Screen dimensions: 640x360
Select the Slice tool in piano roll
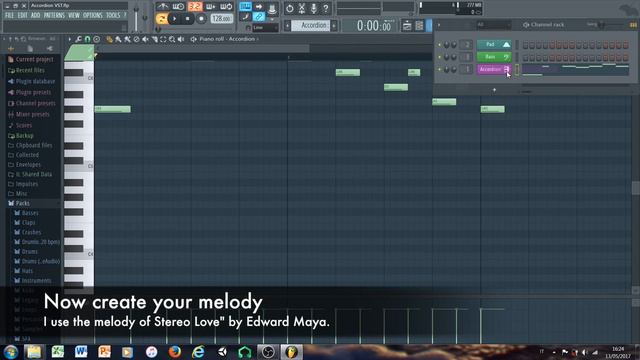pyautogui.click(x=154, y=39)
